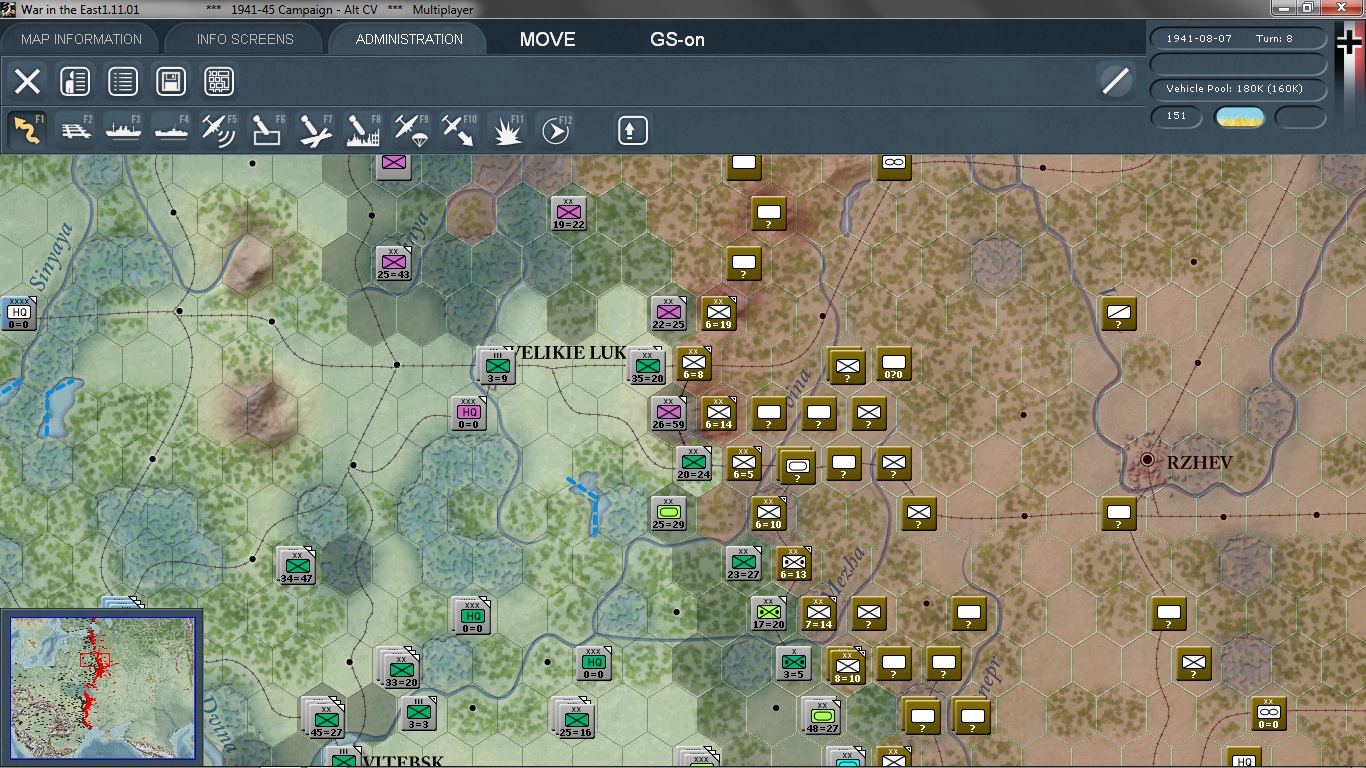Select the purple infantry unit 19=22
This screenshot has height=768, width=1366.
click(568, 213)
